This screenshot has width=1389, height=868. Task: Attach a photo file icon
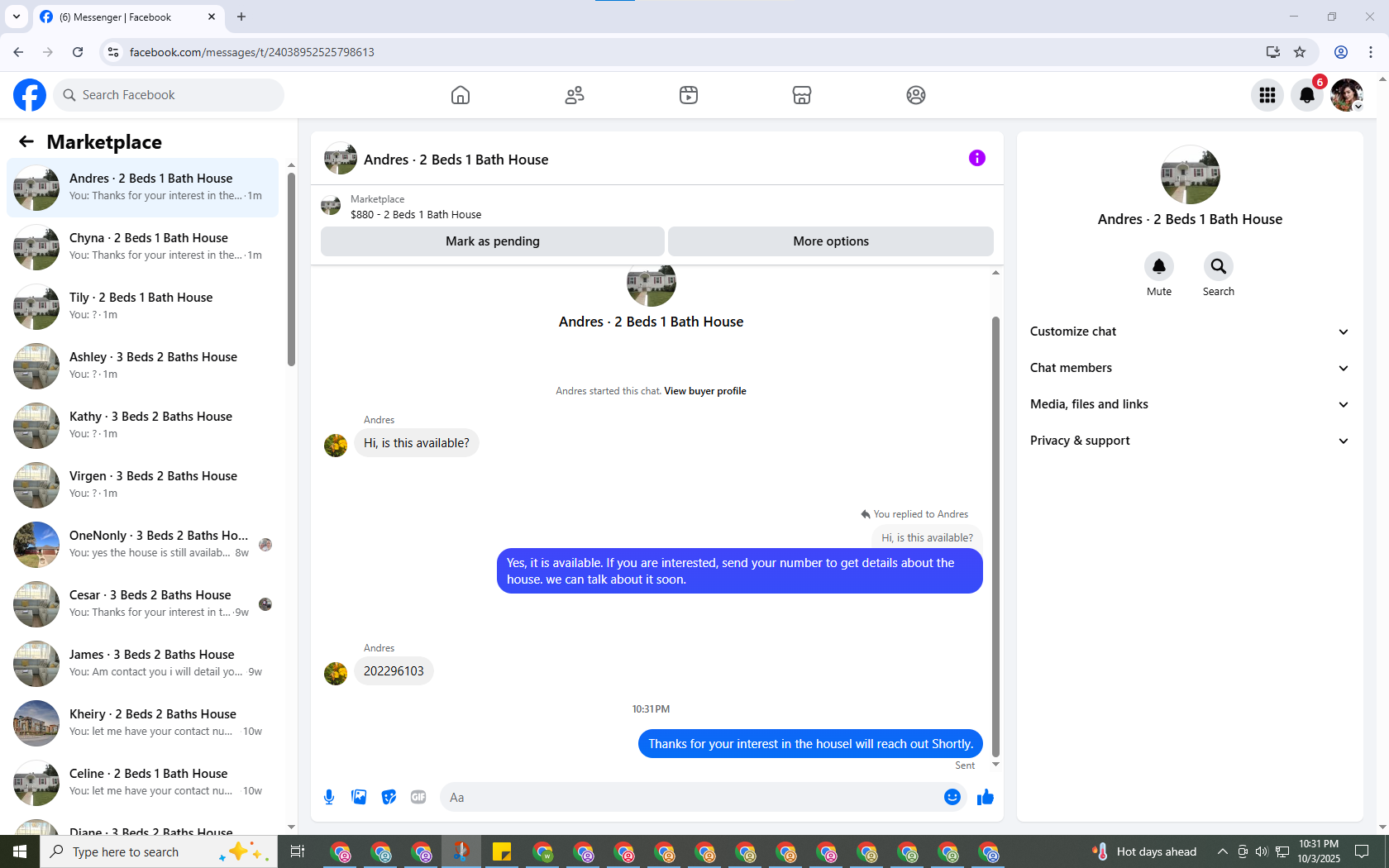coord(359,797)
